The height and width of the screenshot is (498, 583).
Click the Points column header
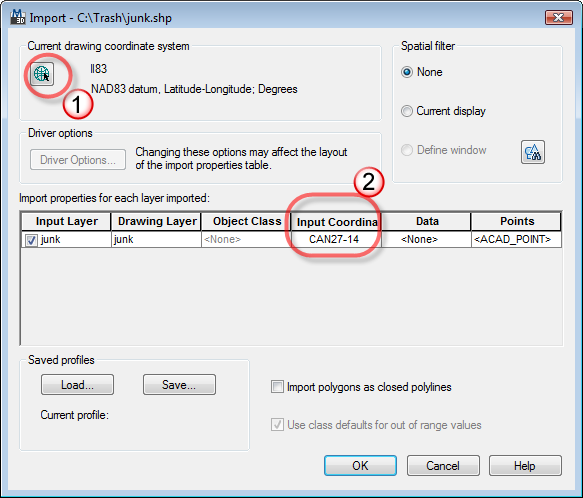point(516,221)
